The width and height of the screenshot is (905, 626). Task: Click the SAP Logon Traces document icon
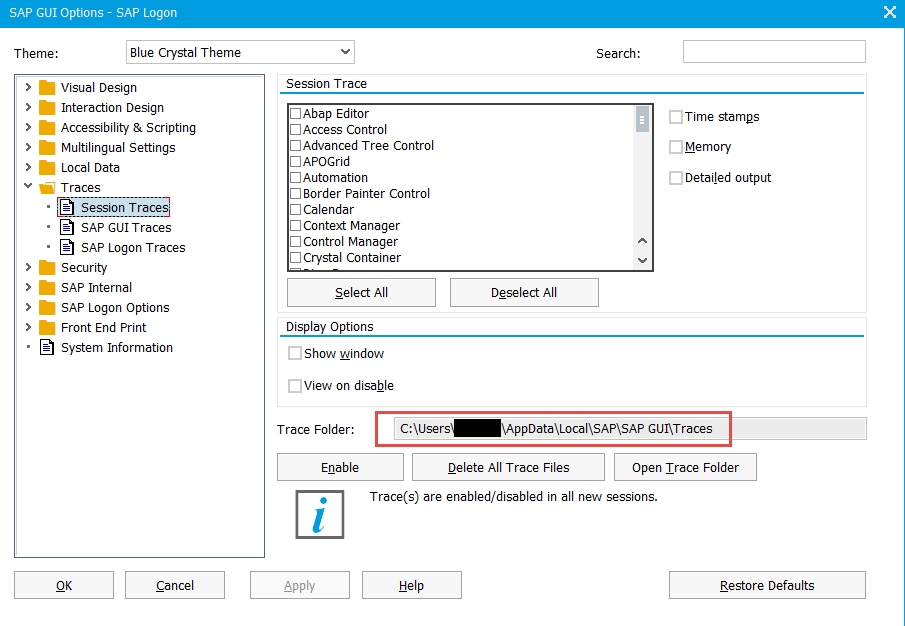(x=67, y=248)
